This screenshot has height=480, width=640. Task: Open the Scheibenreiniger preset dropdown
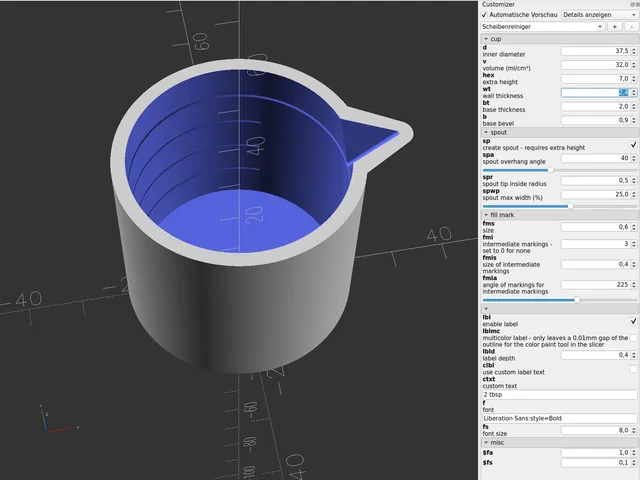coord(542,27)
